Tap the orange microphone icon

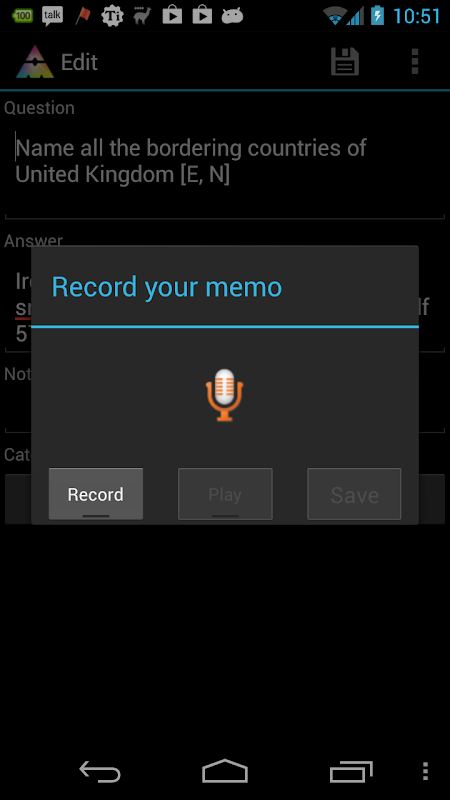224,395
